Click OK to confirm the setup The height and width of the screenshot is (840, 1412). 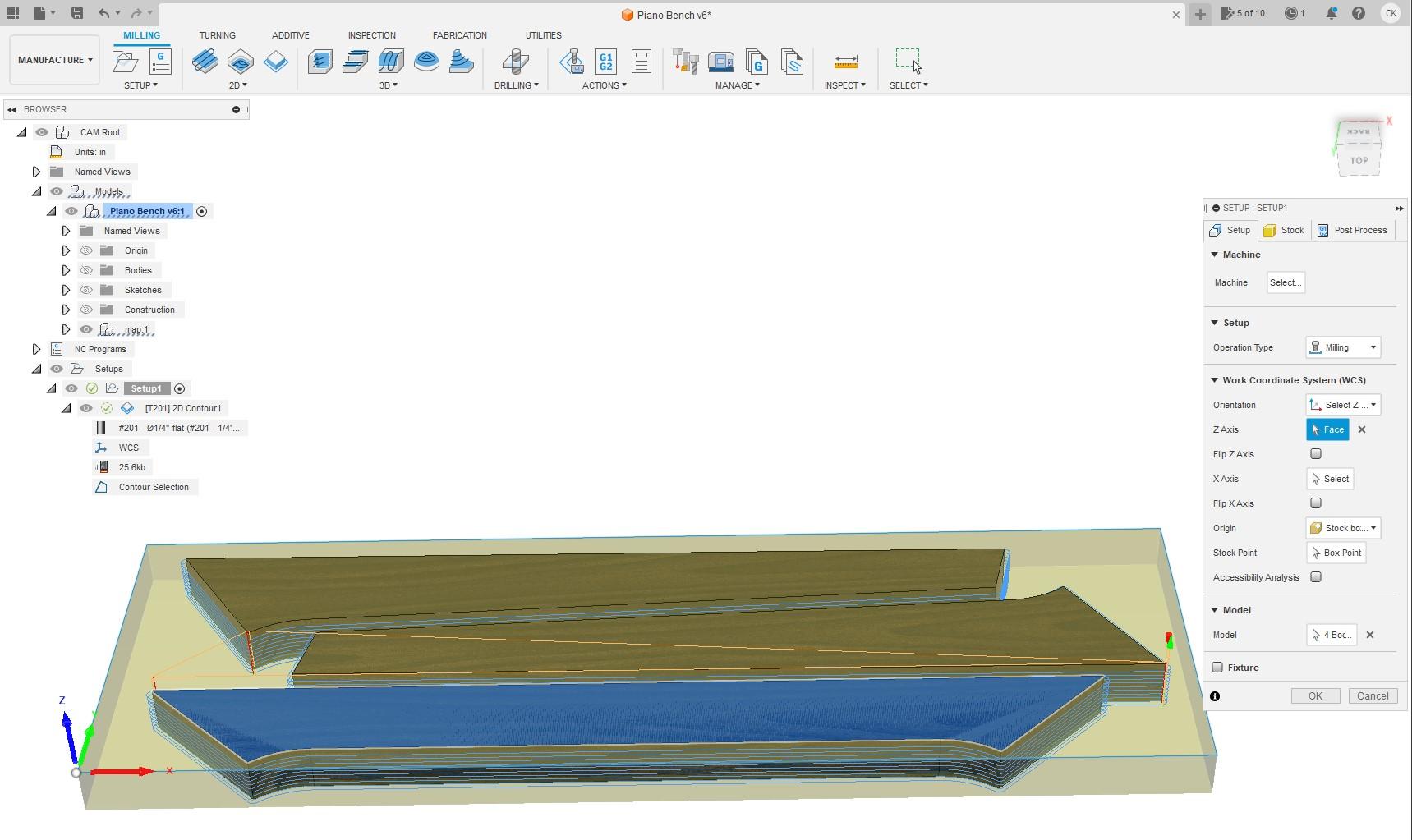coord(1315,695)
